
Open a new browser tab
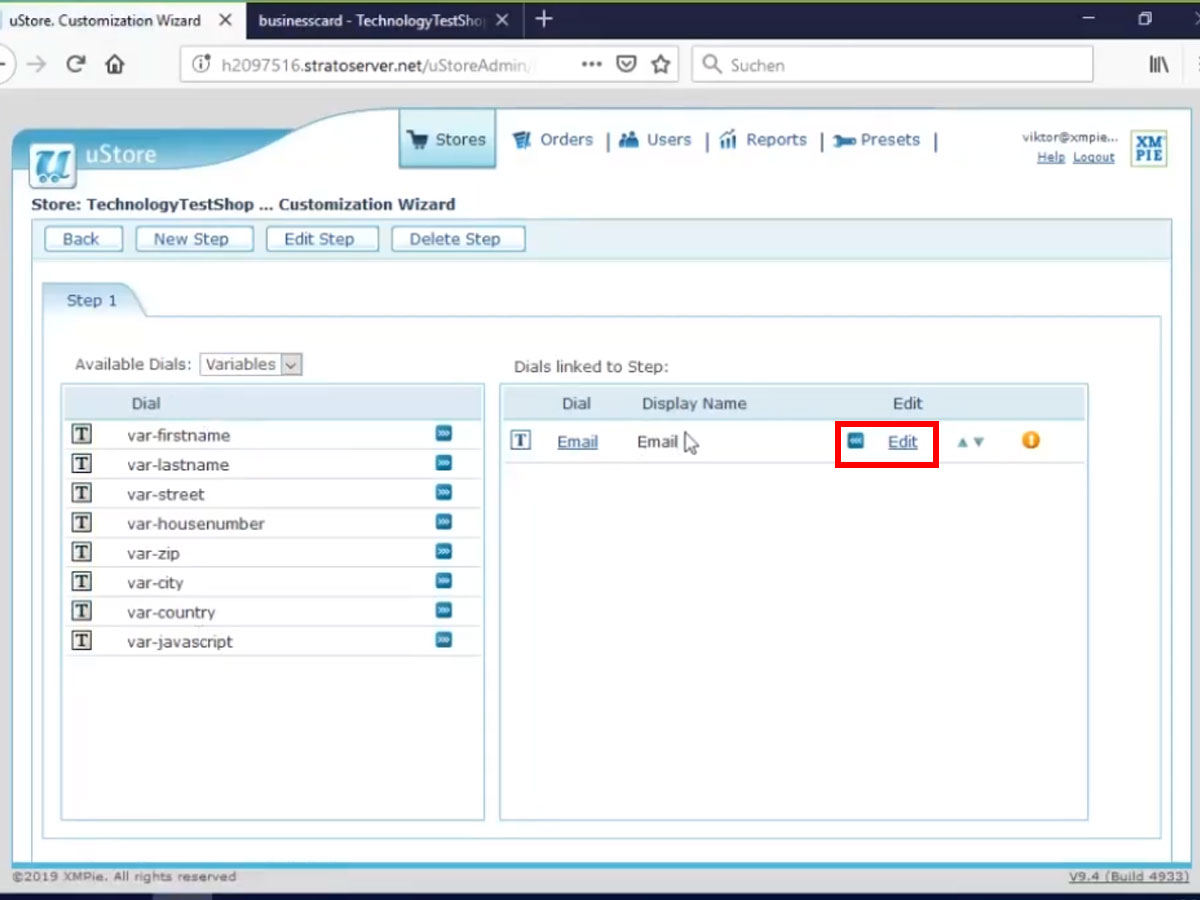(544, 19)
